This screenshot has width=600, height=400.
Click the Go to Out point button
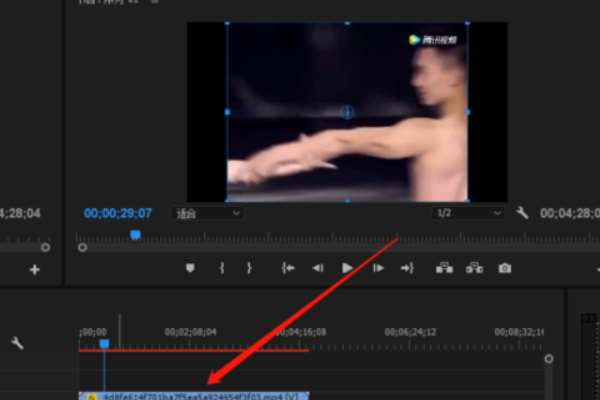click(407, 268)
